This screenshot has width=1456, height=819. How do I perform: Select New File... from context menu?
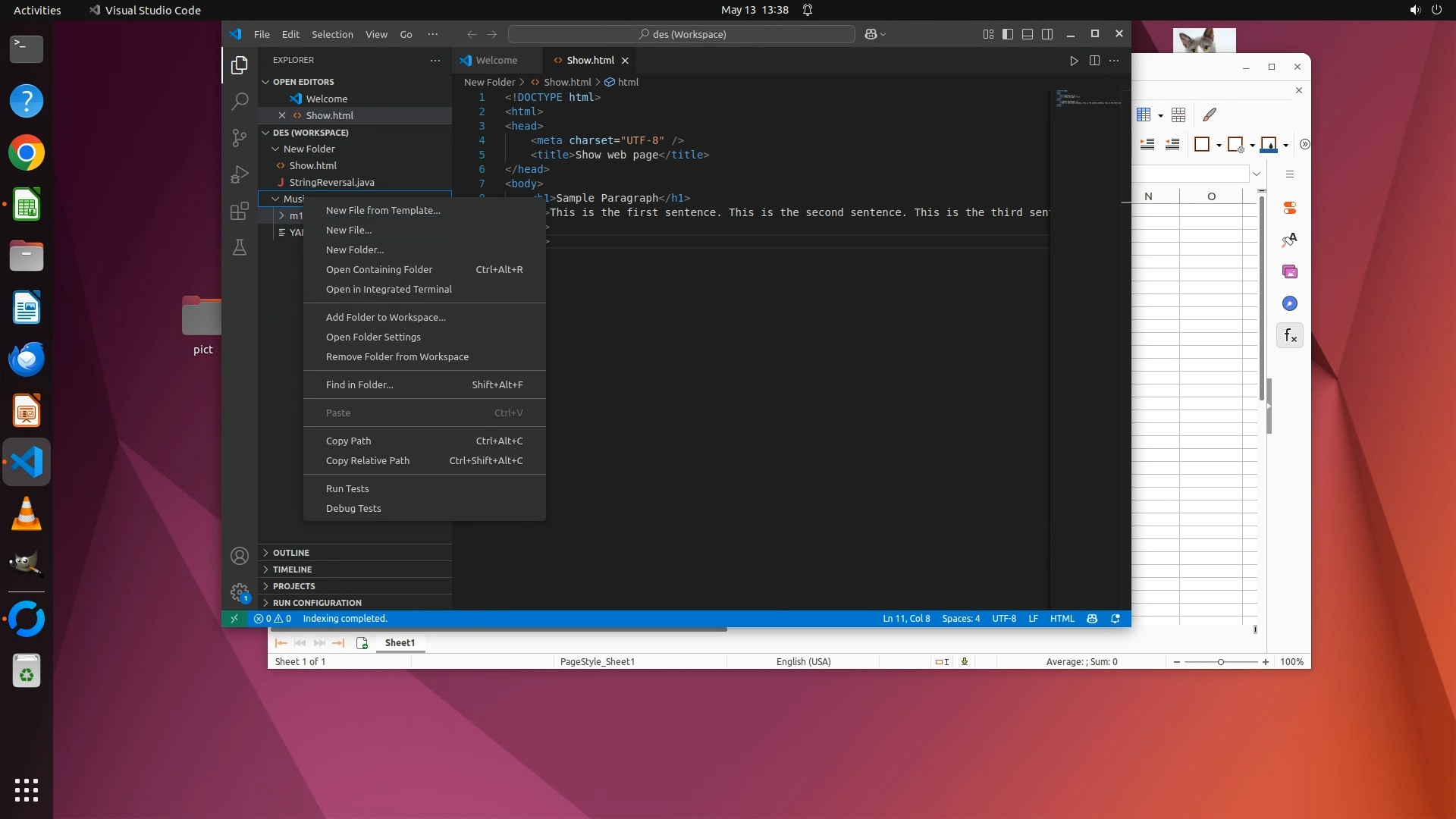pos(349,230)
